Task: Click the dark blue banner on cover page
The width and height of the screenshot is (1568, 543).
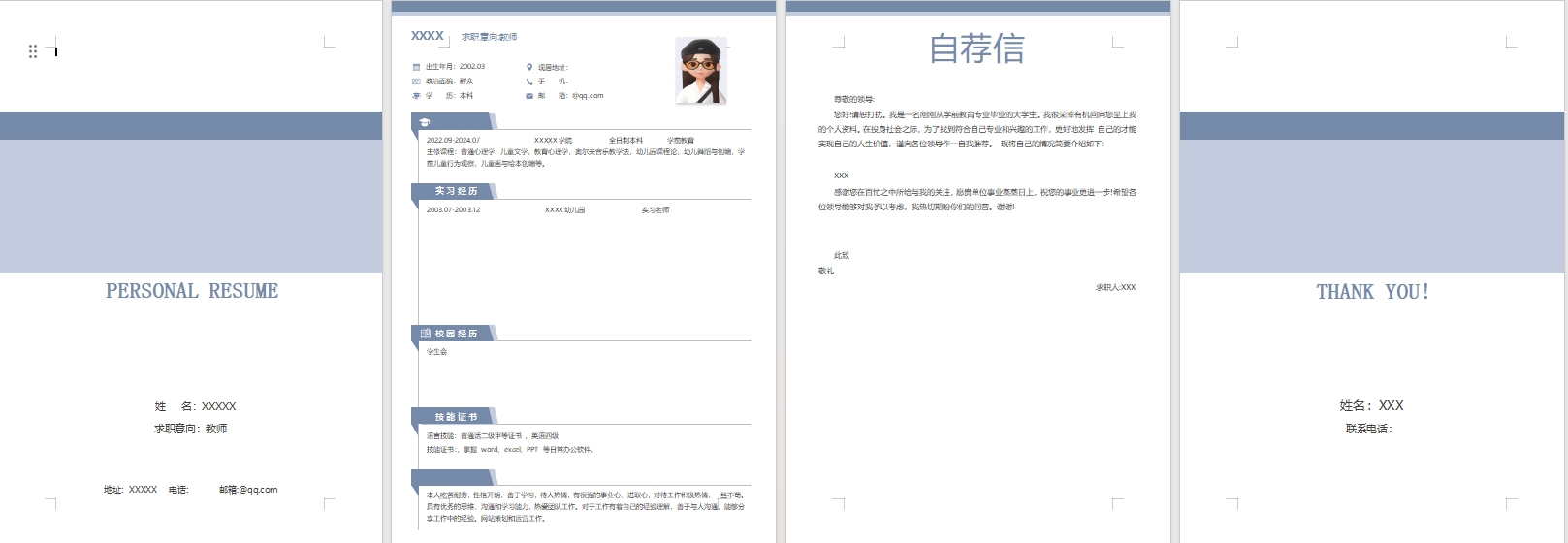Action: (x=191, y=126)
